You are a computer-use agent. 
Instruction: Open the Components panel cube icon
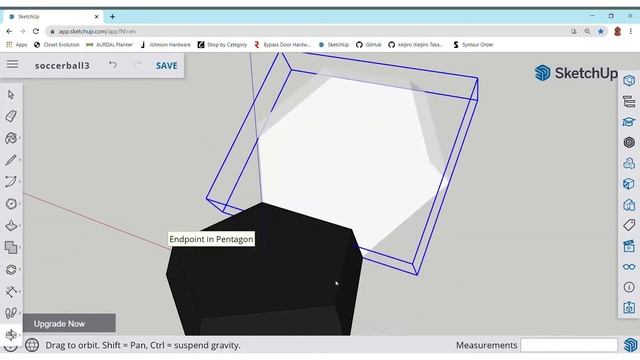(x=629, y=184)
